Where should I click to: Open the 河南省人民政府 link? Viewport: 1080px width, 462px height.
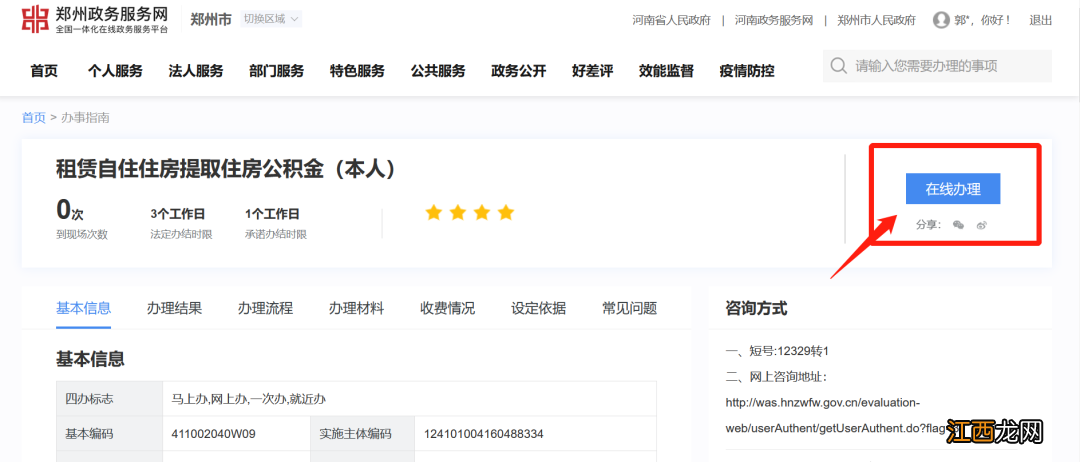click(x=672, y=20)
